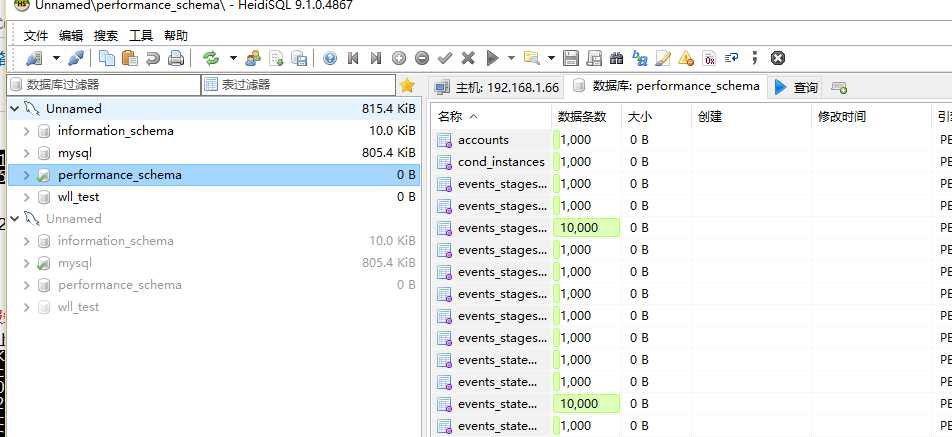The height and width of the screenshot is (437, 952).
Task: Click the wrap long lines icon
Action: click(x=732, y=58)
